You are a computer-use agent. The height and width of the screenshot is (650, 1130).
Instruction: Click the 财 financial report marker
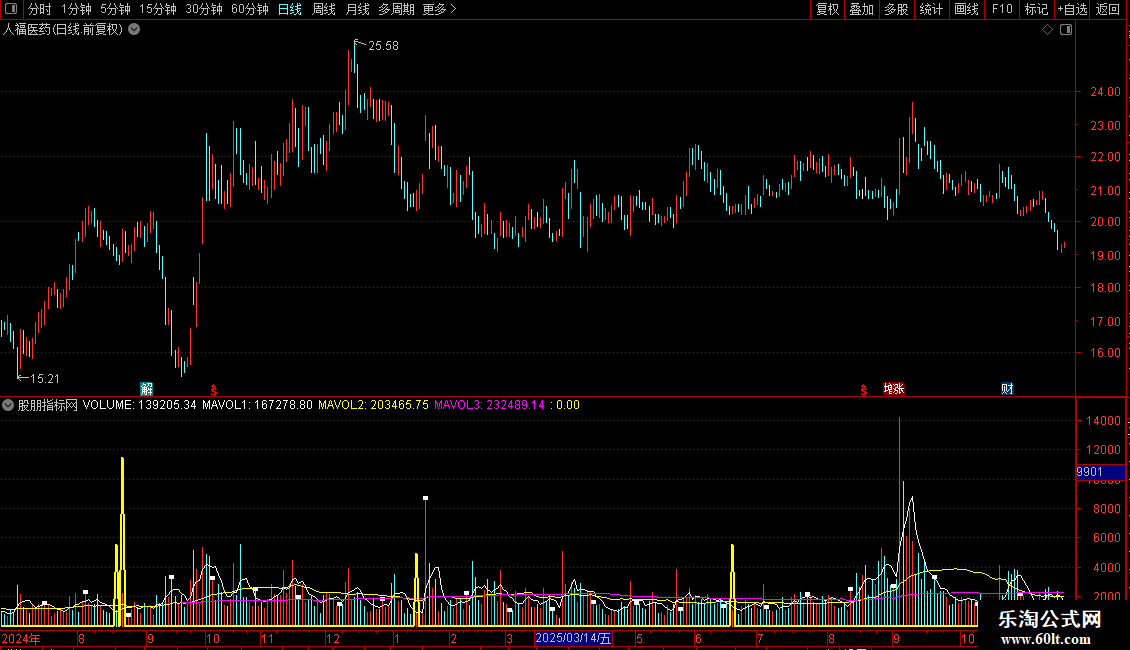pos(1007,389)
